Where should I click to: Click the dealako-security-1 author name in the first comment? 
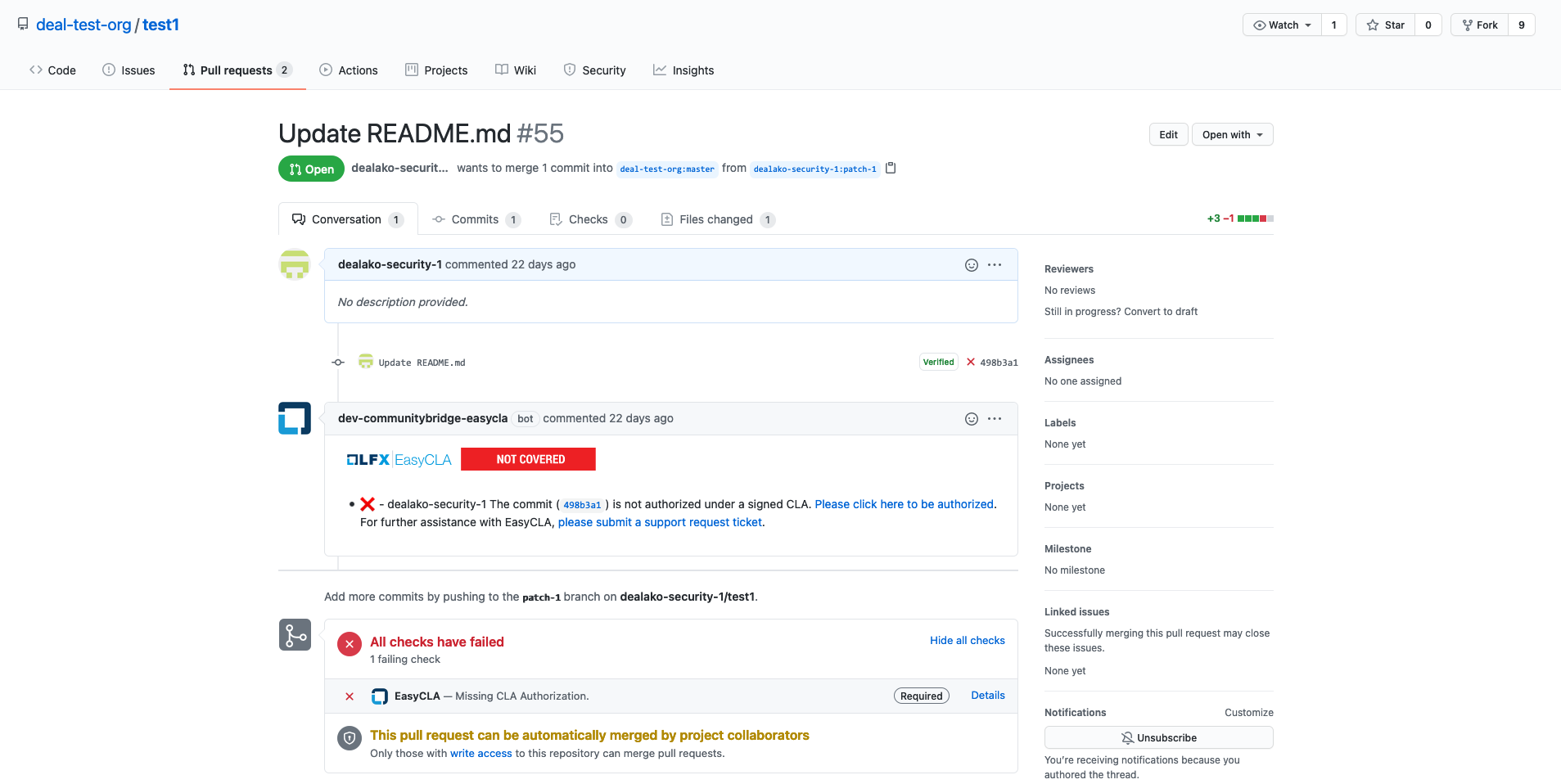(390, 264)
